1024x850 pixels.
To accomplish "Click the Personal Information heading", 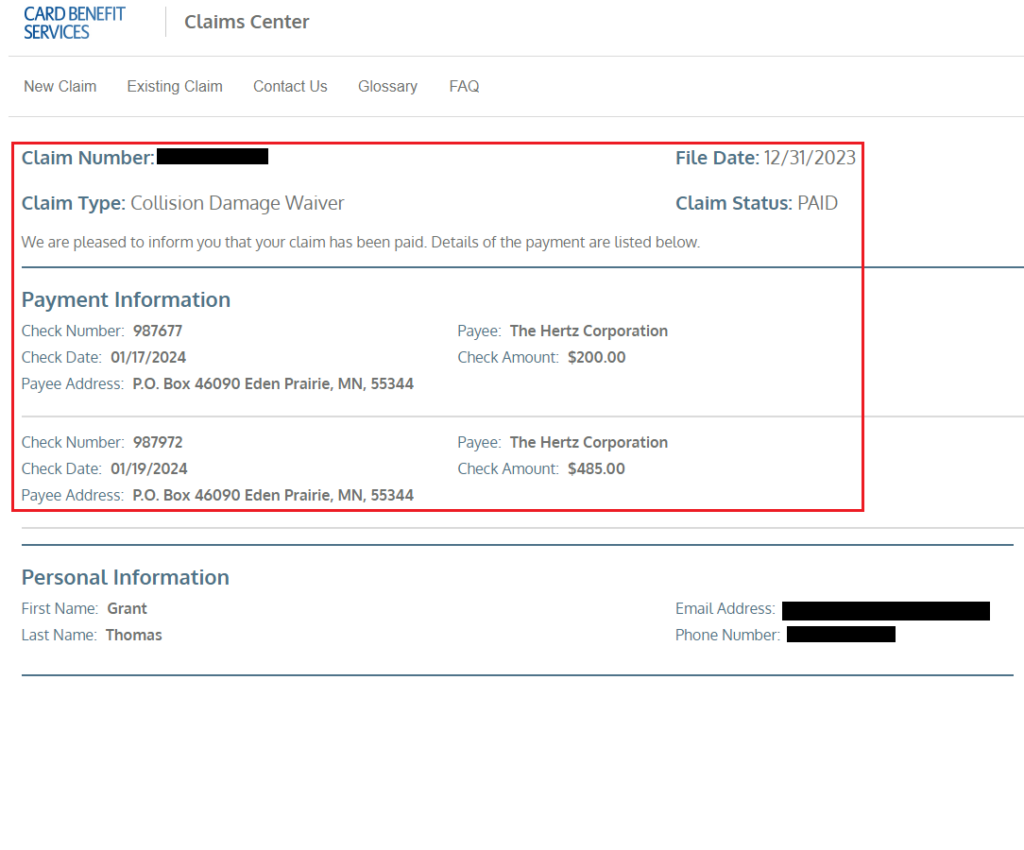I will [x=125, y=577].
